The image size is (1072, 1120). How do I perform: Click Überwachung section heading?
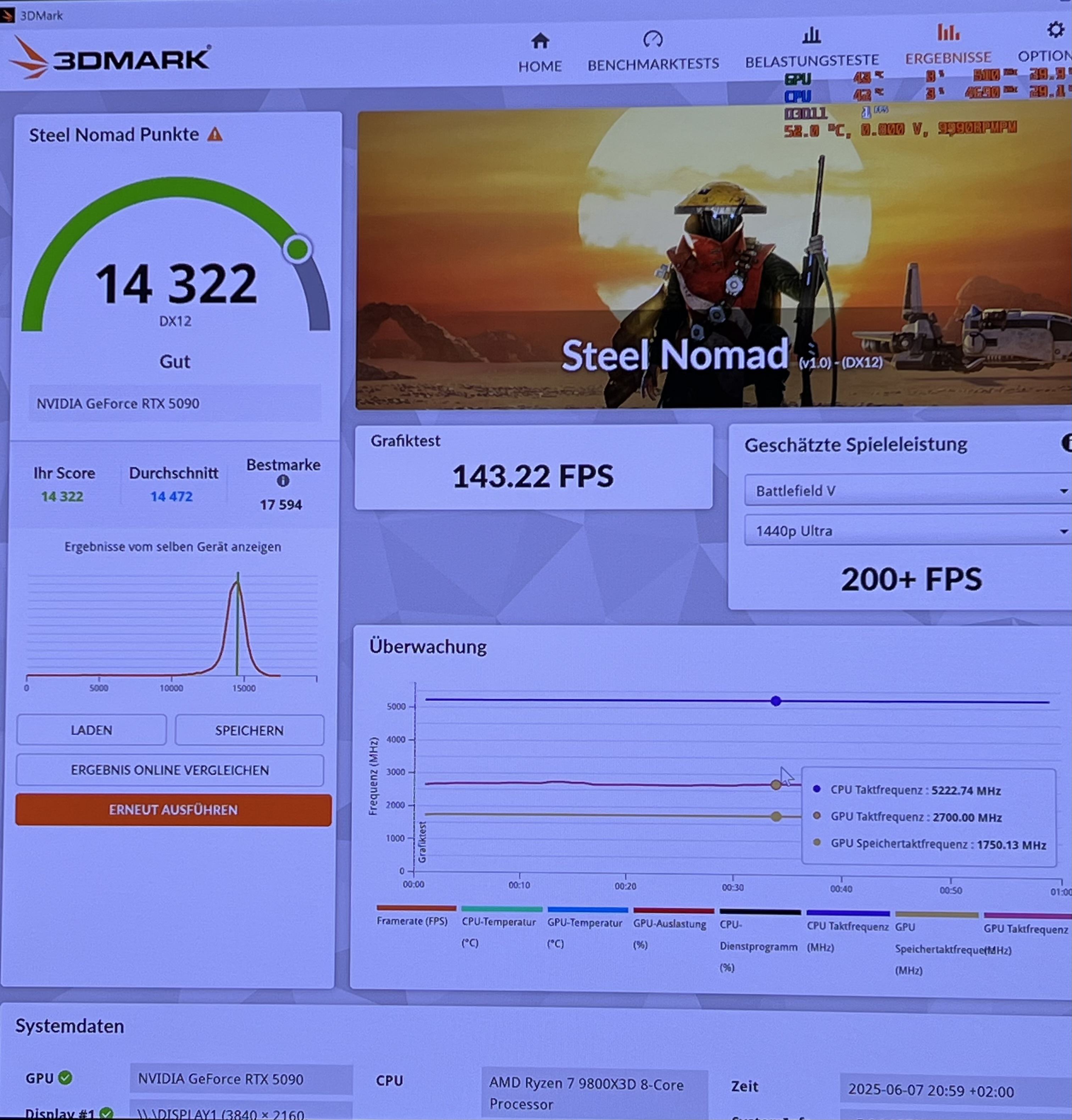click(x=428, y=646)
